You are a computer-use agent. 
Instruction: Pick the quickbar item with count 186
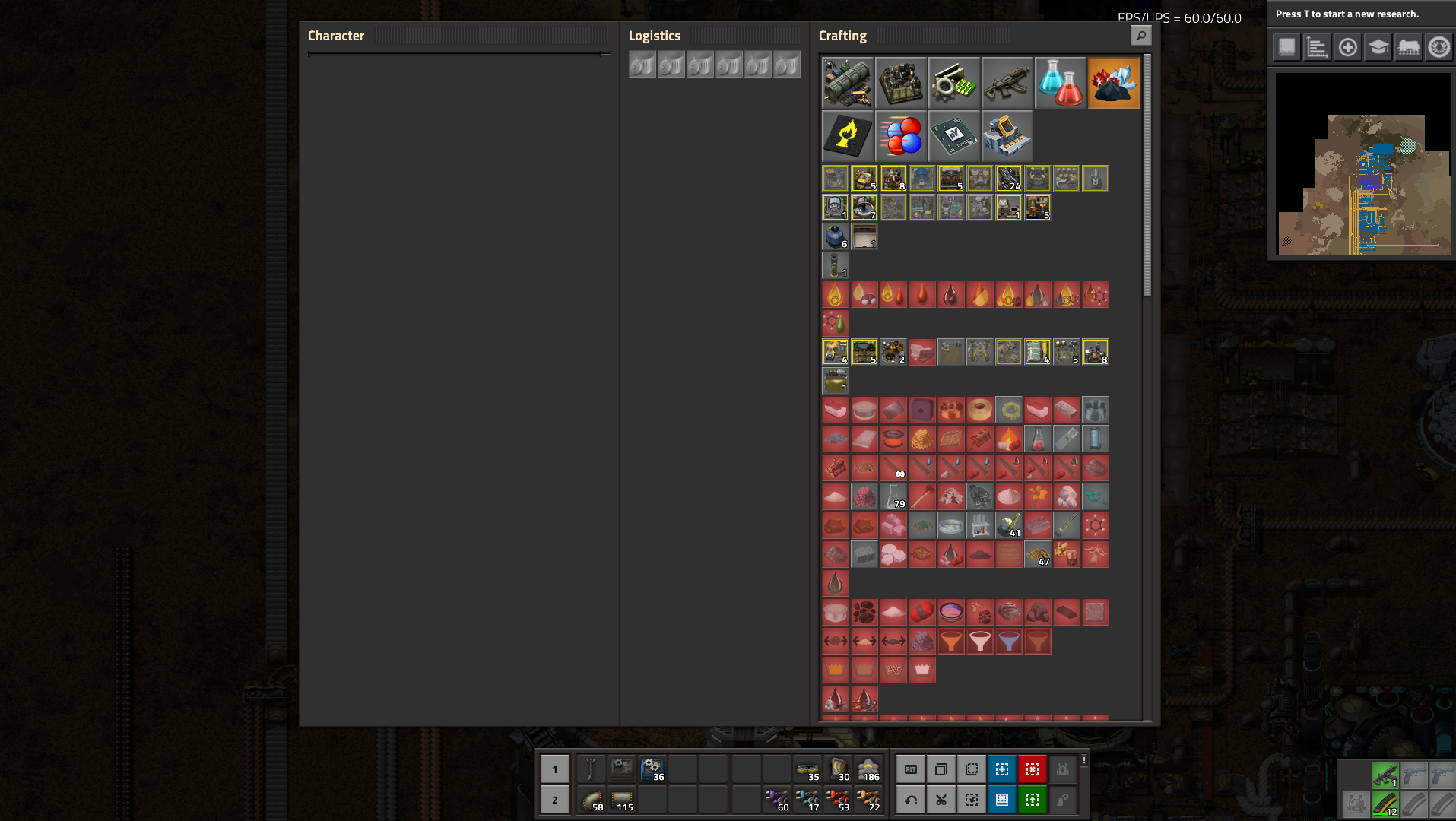868,769
